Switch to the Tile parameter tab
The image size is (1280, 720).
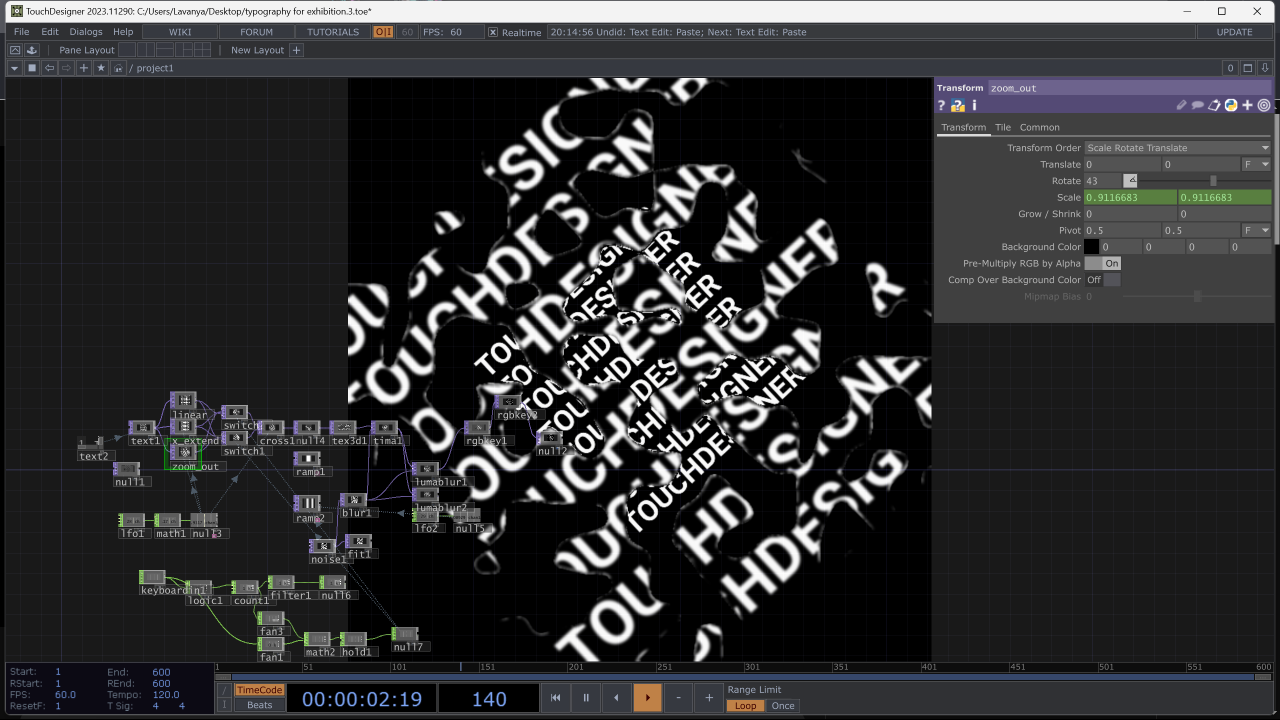click(x=1002, y=127)
